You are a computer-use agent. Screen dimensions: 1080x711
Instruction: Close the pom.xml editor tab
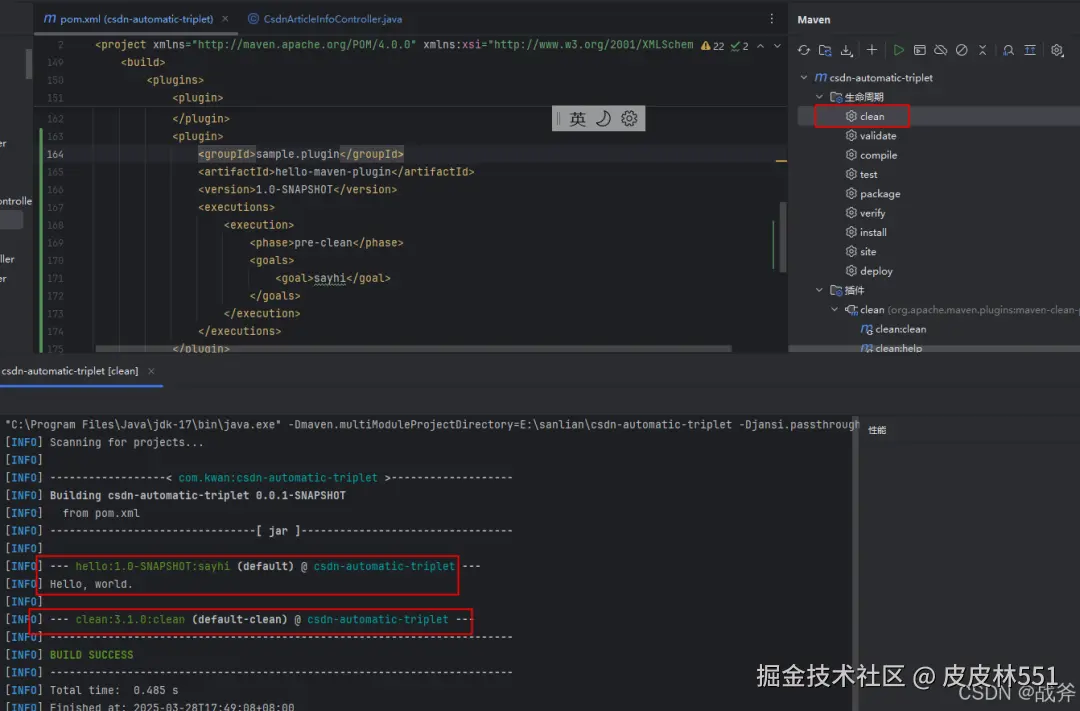[225, 19]
